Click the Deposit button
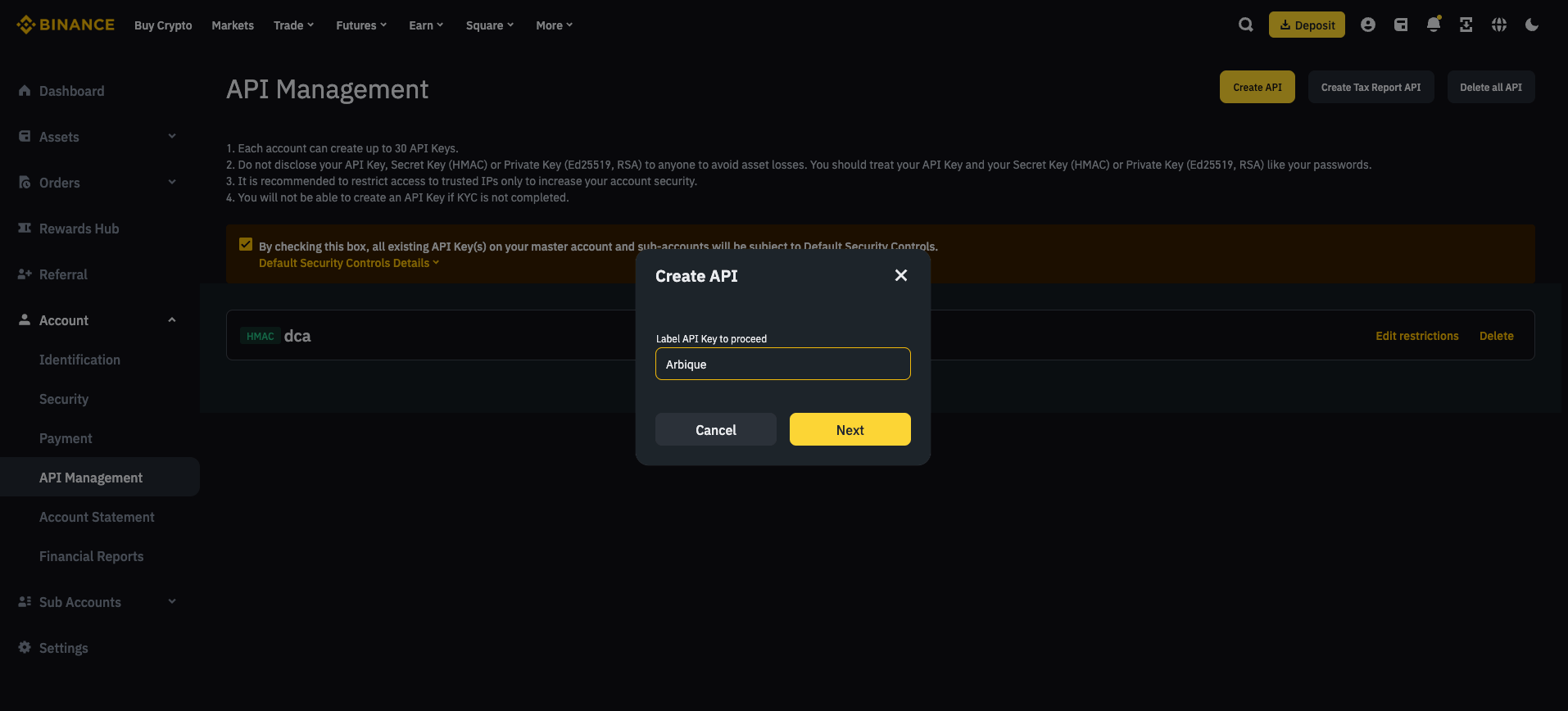The image size is (1568, 711). 1307,25
